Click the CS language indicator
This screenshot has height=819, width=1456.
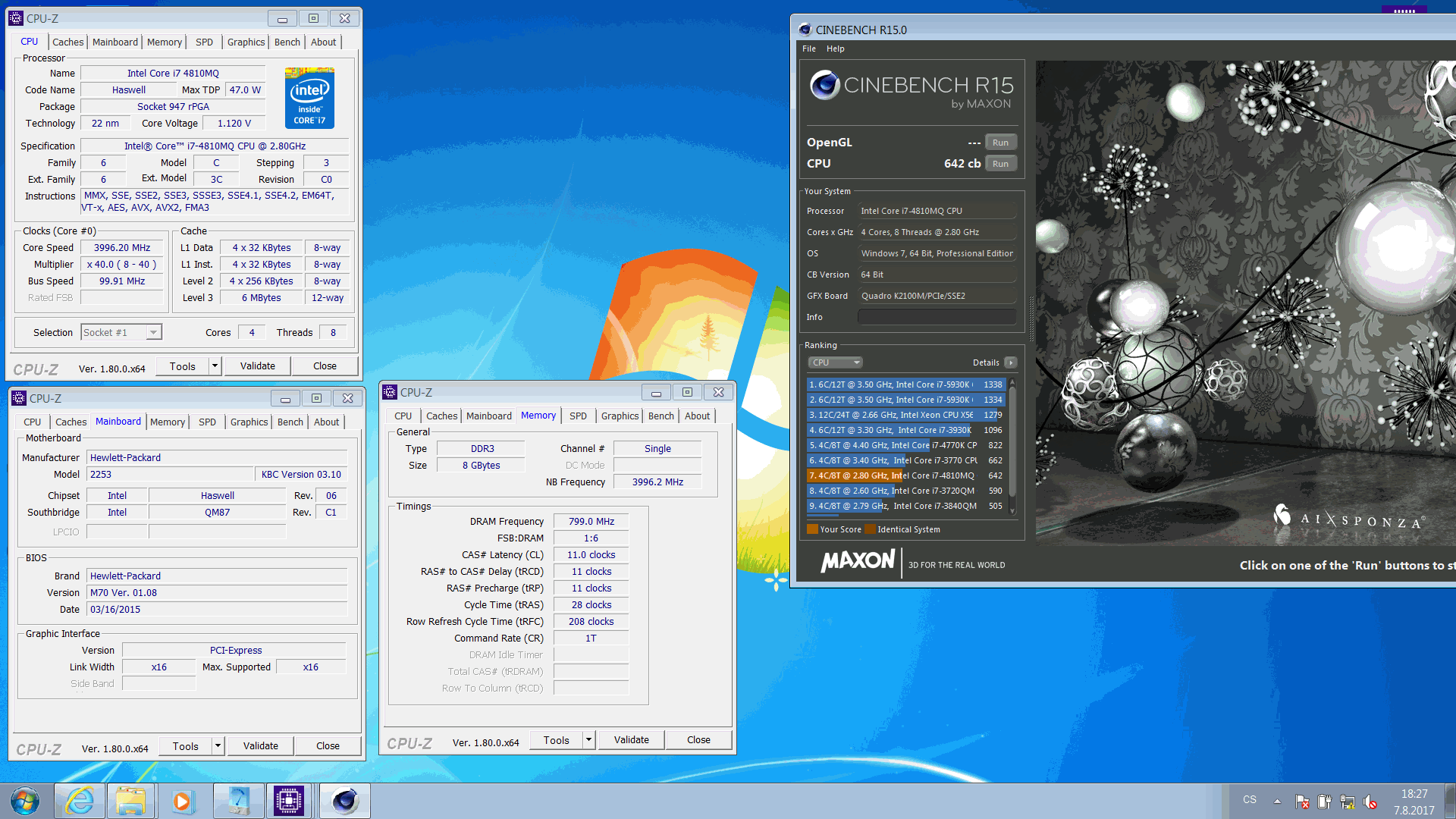1249,800
